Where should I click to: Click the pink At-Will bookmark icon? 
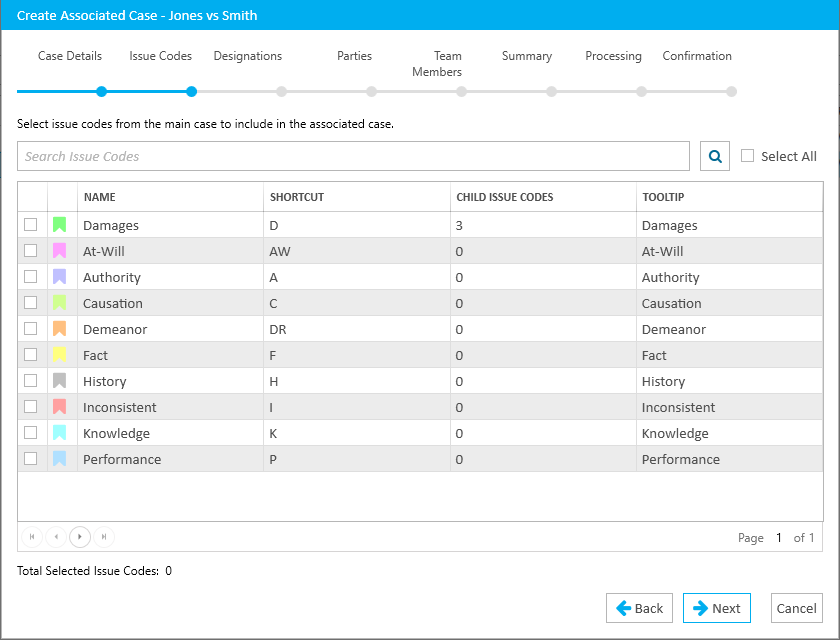60,251
